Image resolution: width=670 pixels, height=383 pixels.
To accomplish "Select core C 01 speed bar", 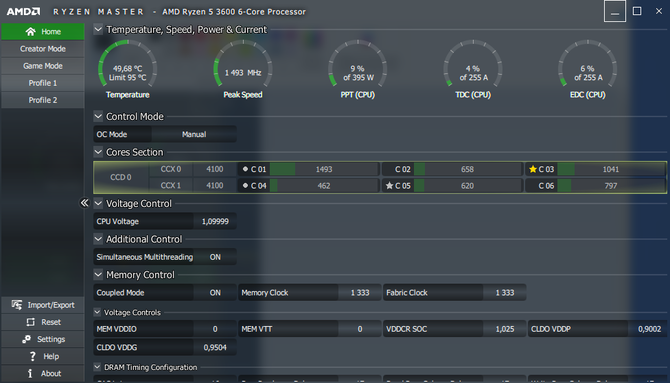I will click(x=324, y=169).
